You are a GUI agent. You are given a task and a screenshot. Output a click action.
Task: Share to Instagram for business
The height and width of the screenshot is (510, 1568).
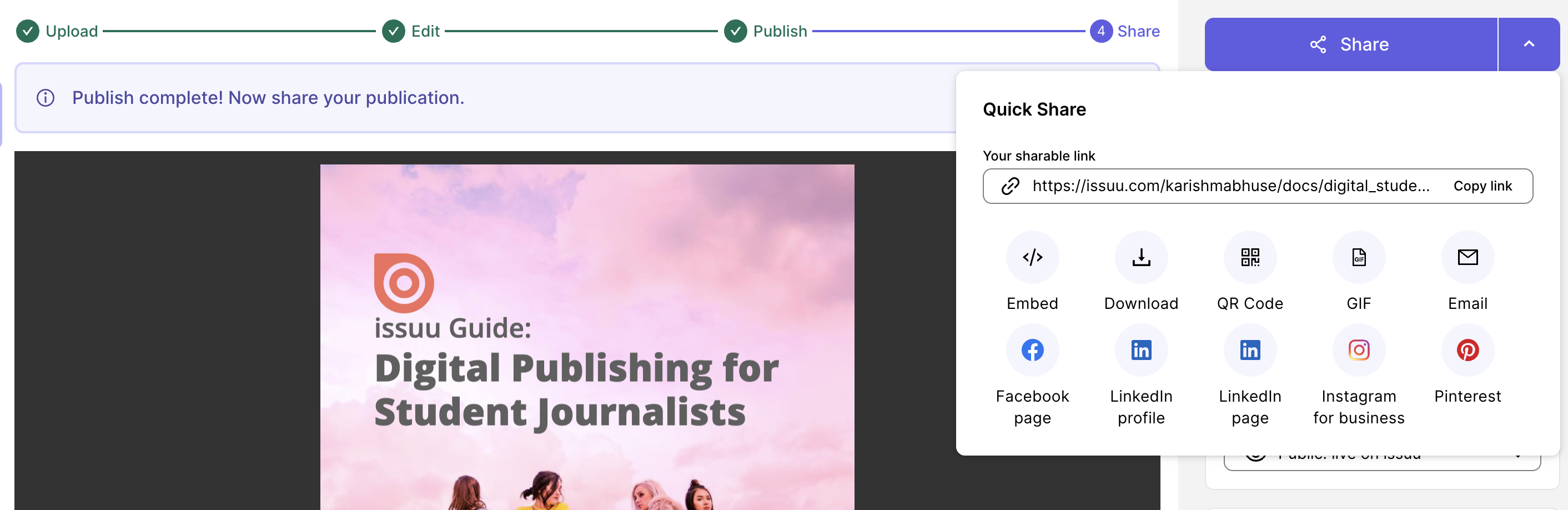point(1359,350)
